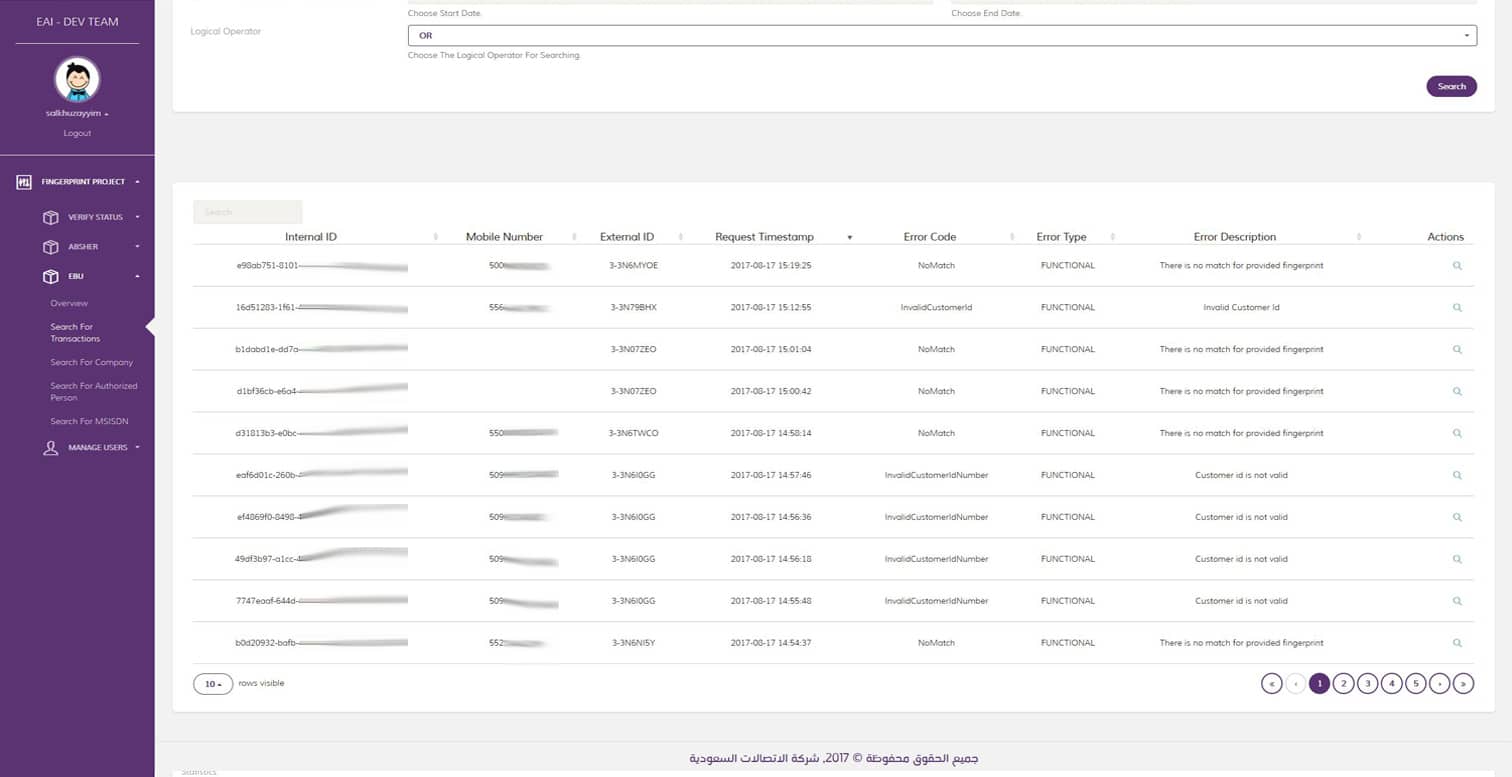1512x777 pixels.
Task: Open the rows visible count dropdown
Action: tap(212, 684)
